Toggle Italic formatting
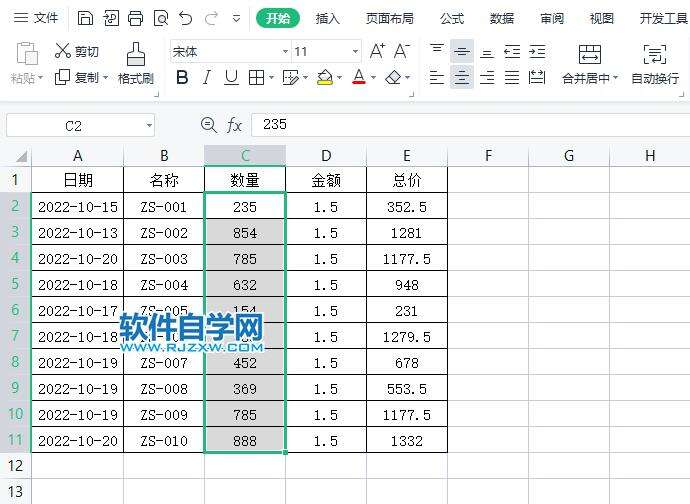This screenshot has height=504, width=690. (206, 78)
